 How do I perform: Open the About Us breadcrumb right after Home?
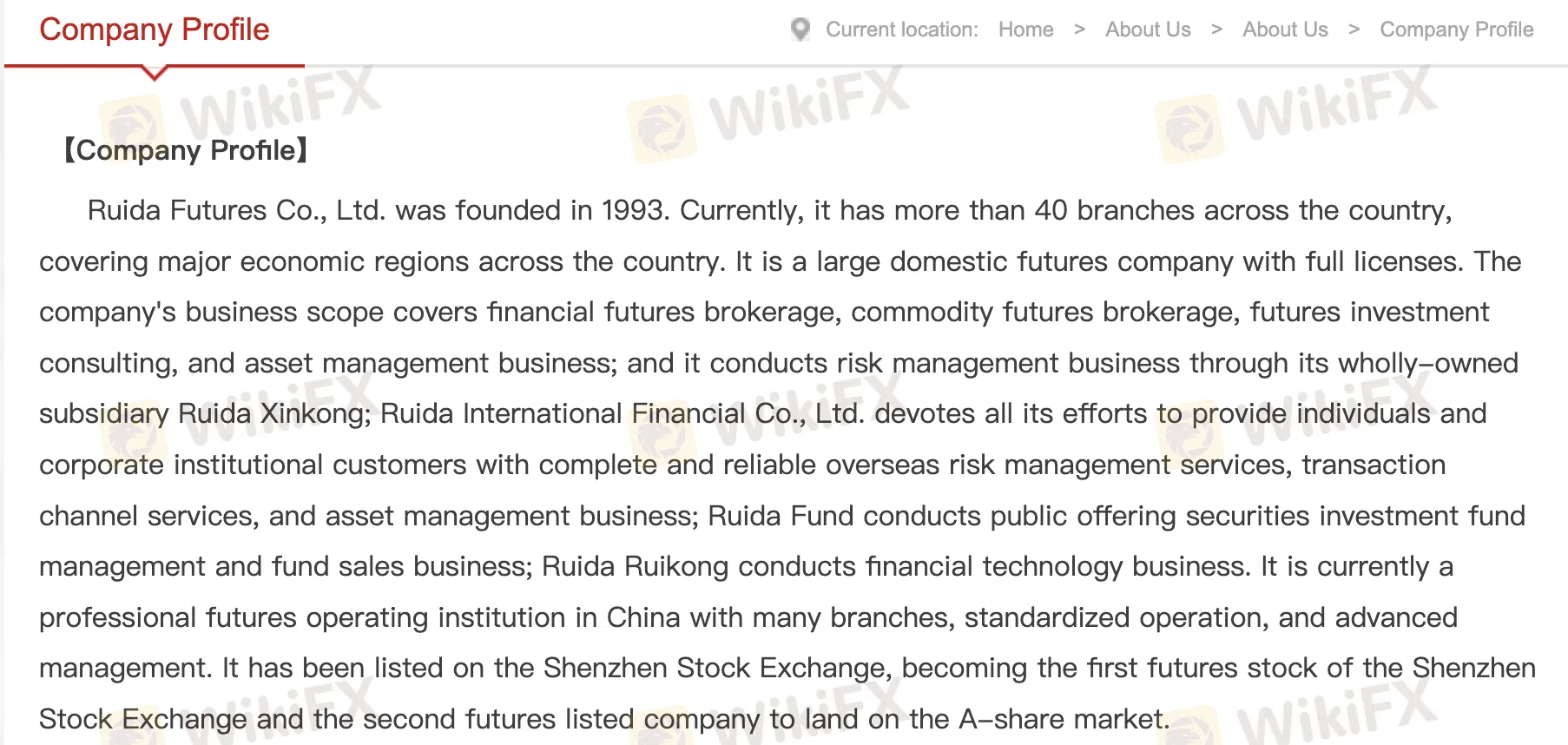(x=1148, y=30)
